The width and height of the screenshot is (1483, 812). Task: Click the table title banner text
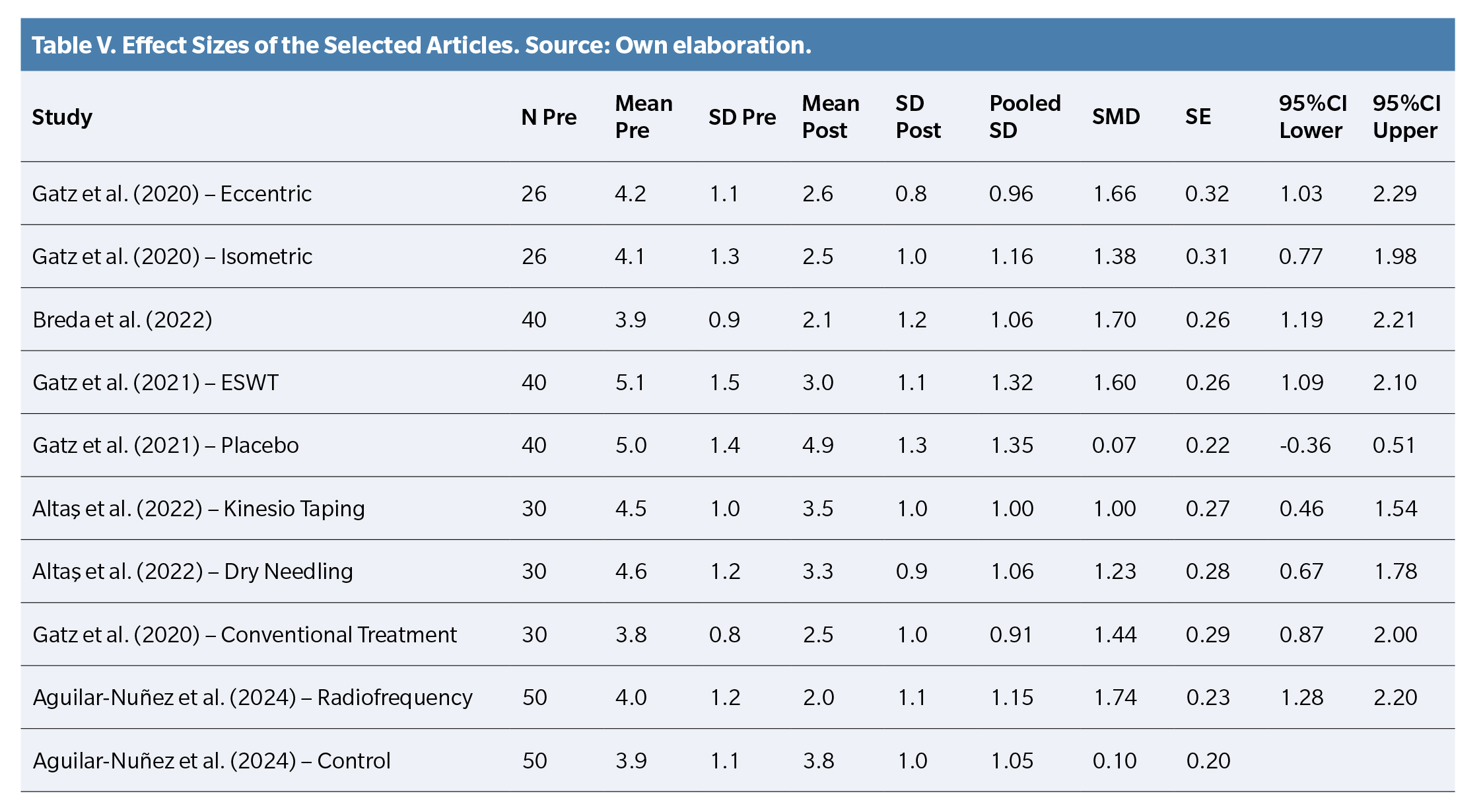(x=421, y=45)
